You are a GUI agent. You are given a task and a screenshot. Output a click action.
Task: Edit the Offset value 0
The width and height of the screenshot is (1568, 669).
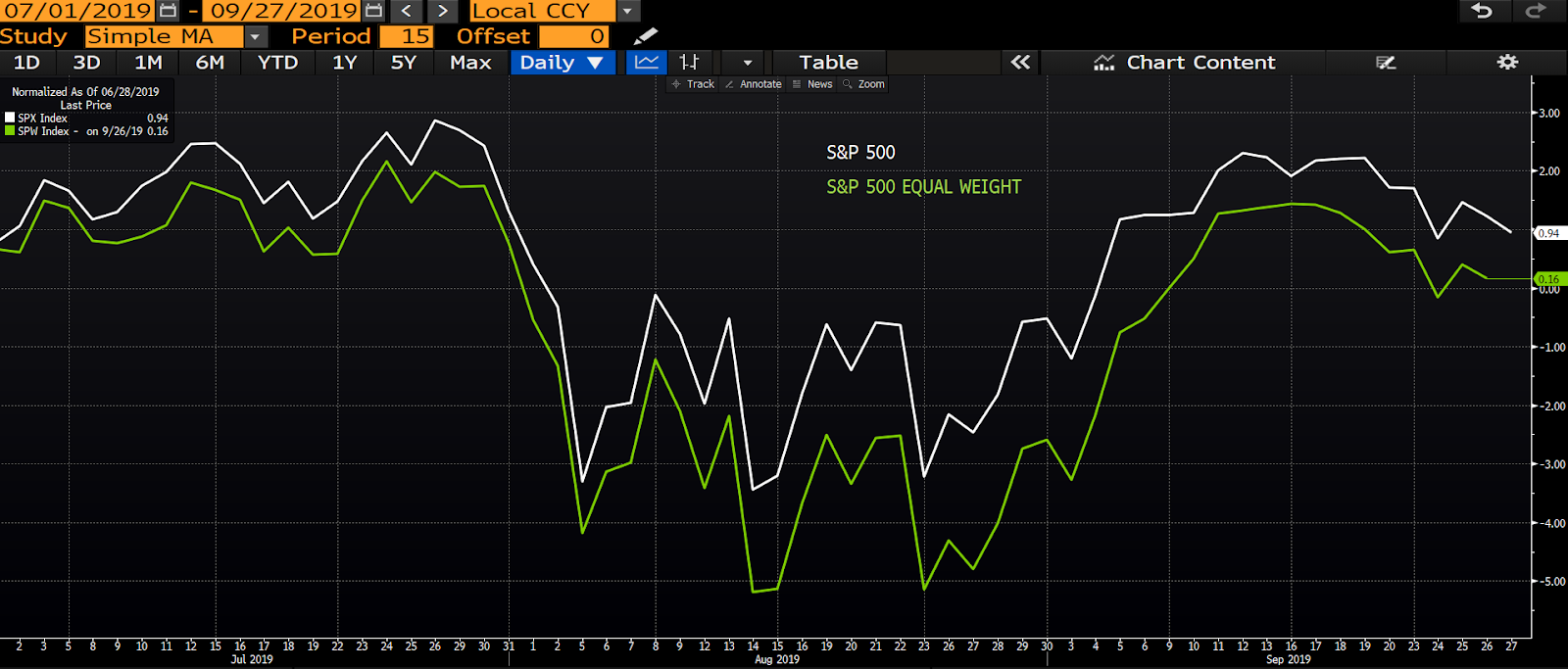[573, 36]
